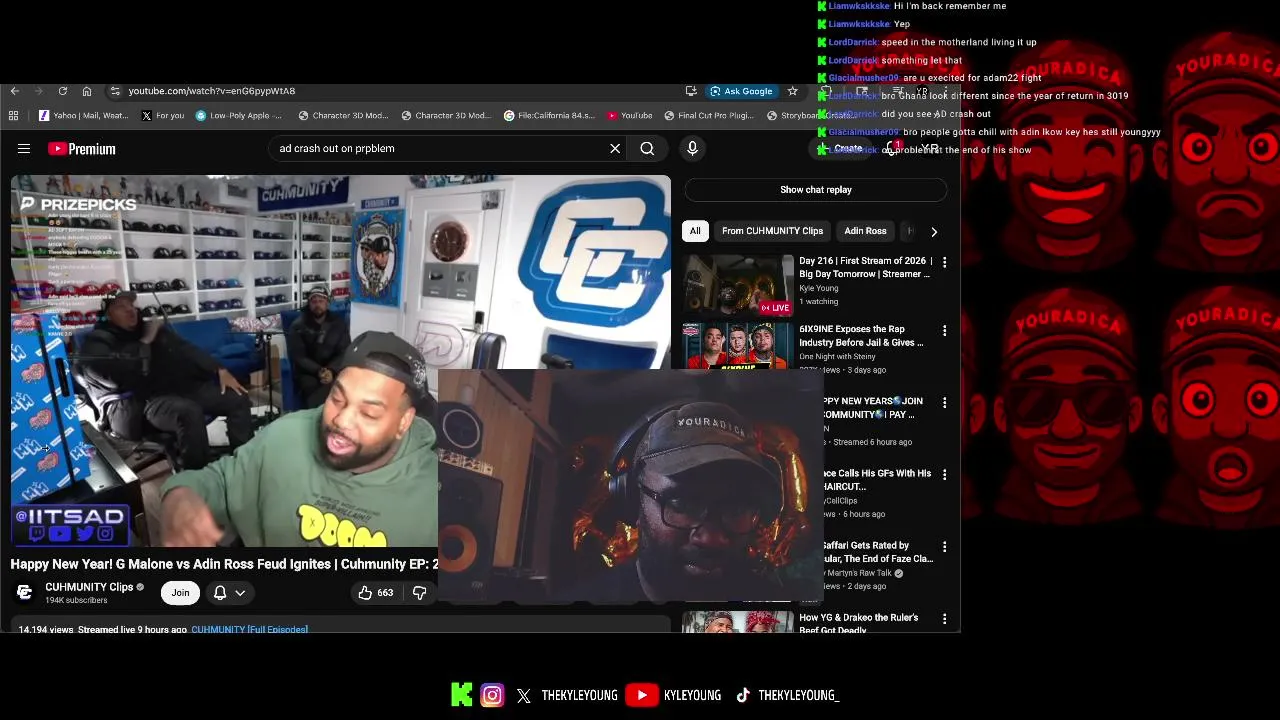
Task: Dislike the video with thumbs down
Action: pyautogui.click(x=420, y=593)
